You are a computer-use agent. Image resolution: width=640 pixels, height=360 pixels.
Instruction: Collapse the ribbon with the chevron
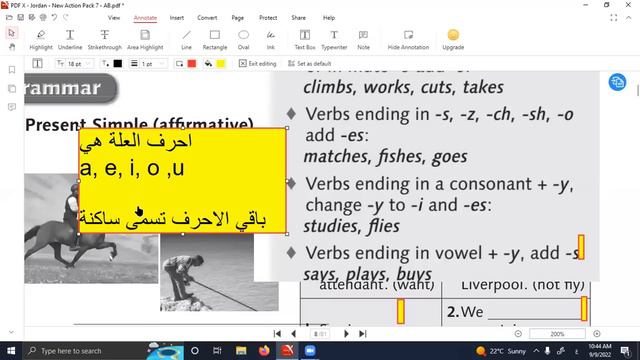[629, 18]
